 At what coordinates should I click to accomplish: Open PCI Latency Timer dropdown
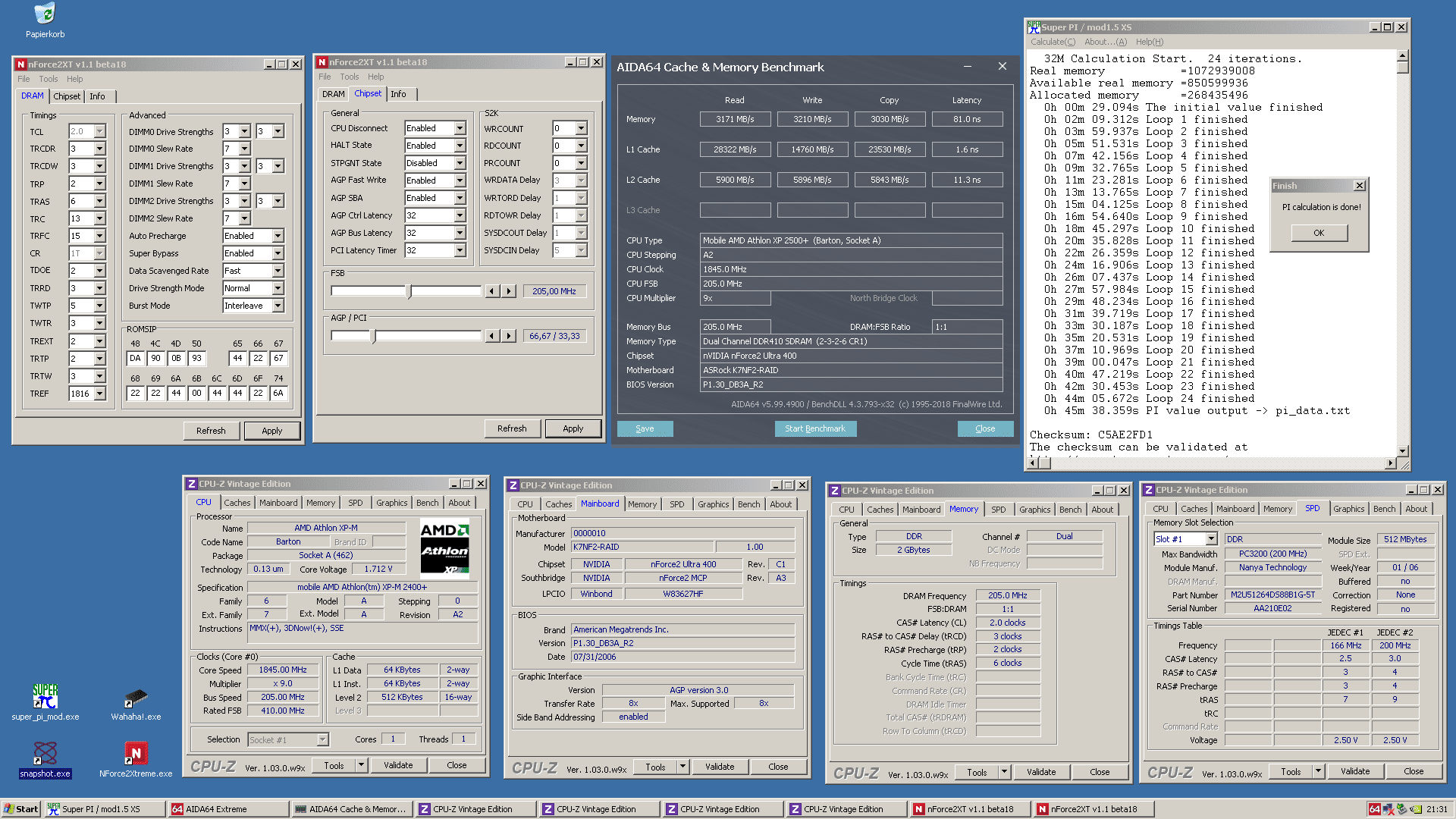coord(460,250)
